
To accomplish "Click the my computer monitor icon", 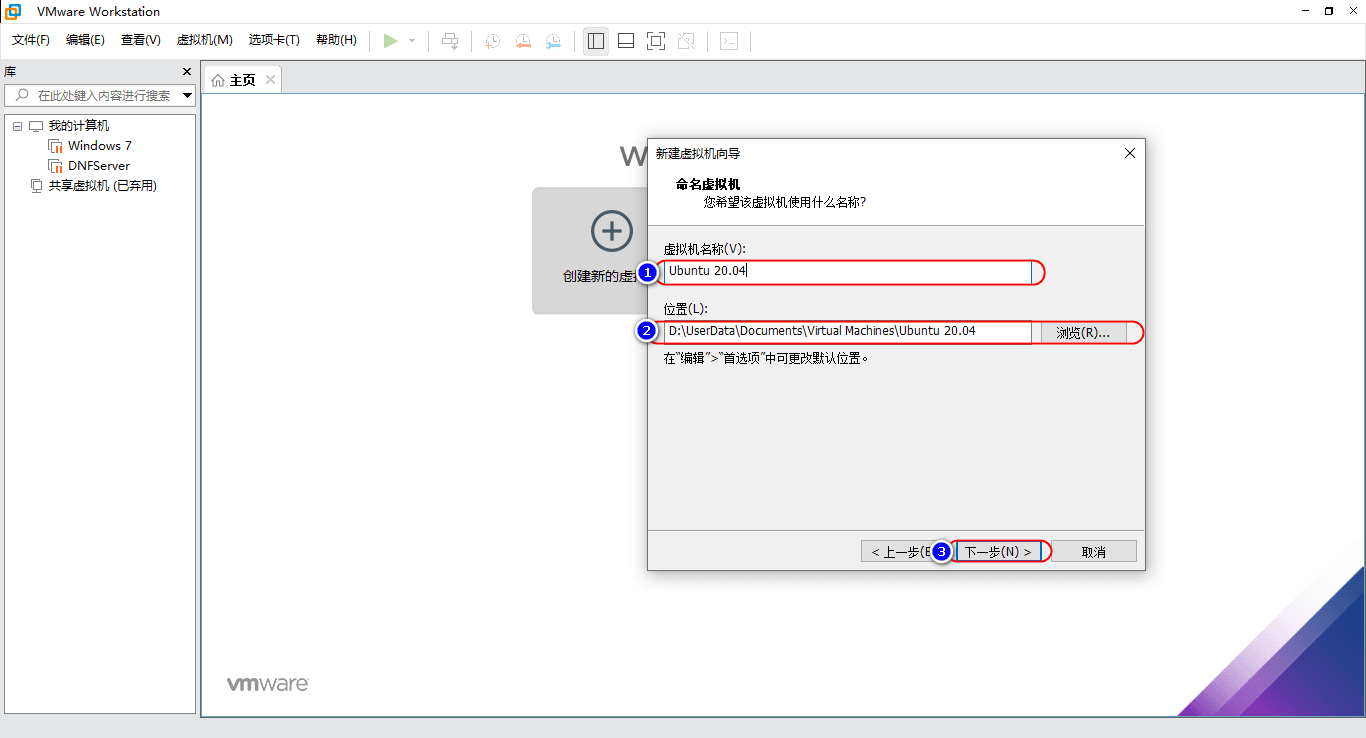I will pos(36,126).
